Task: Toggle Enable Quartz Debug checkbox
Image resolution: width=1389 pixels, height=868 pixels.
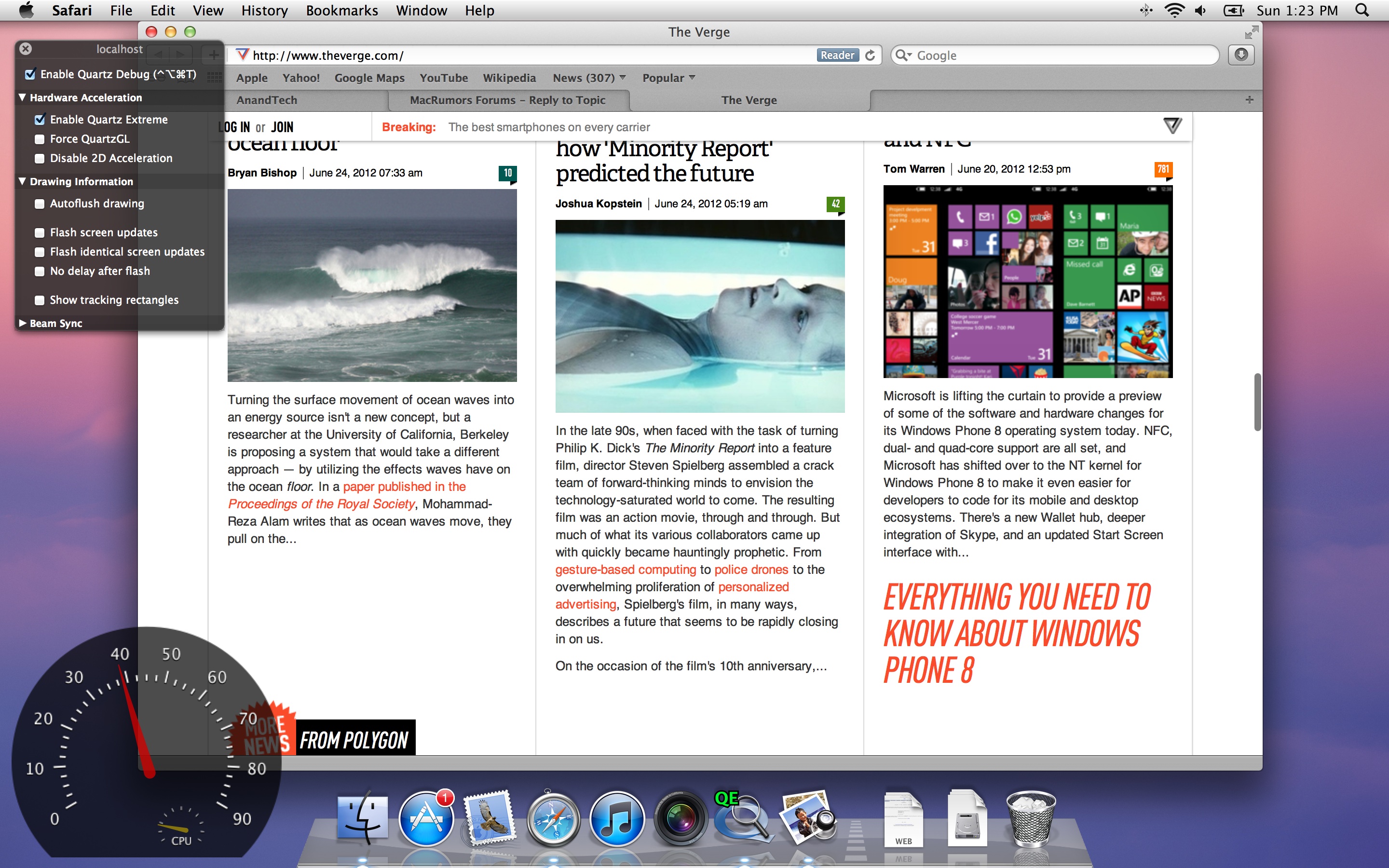Action: (x=30, y=74)
